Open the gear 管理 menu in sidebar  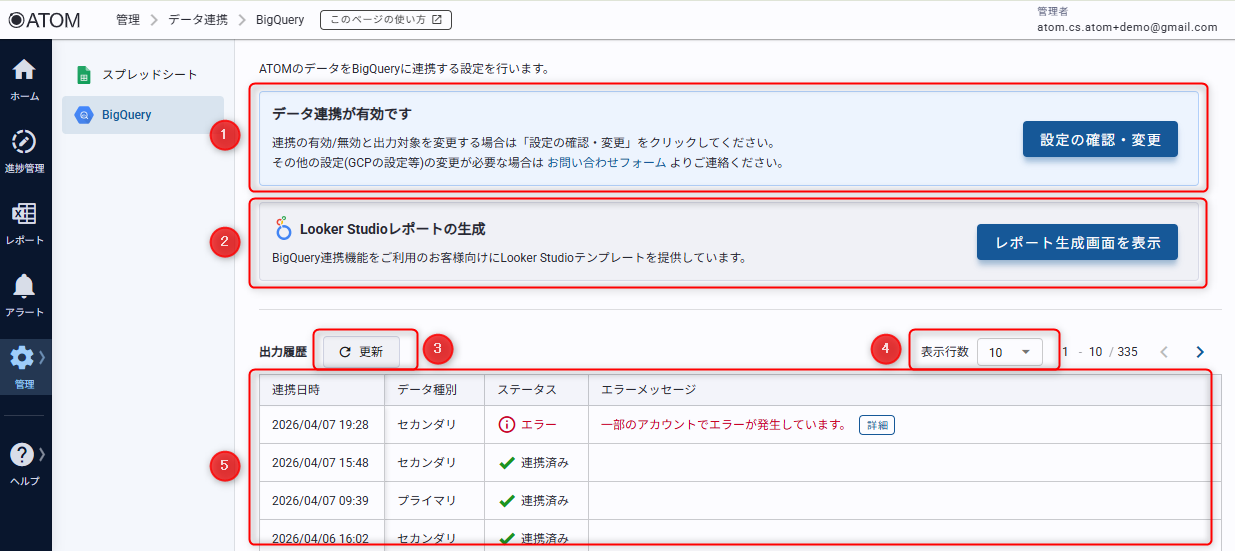tap(25, 365)
